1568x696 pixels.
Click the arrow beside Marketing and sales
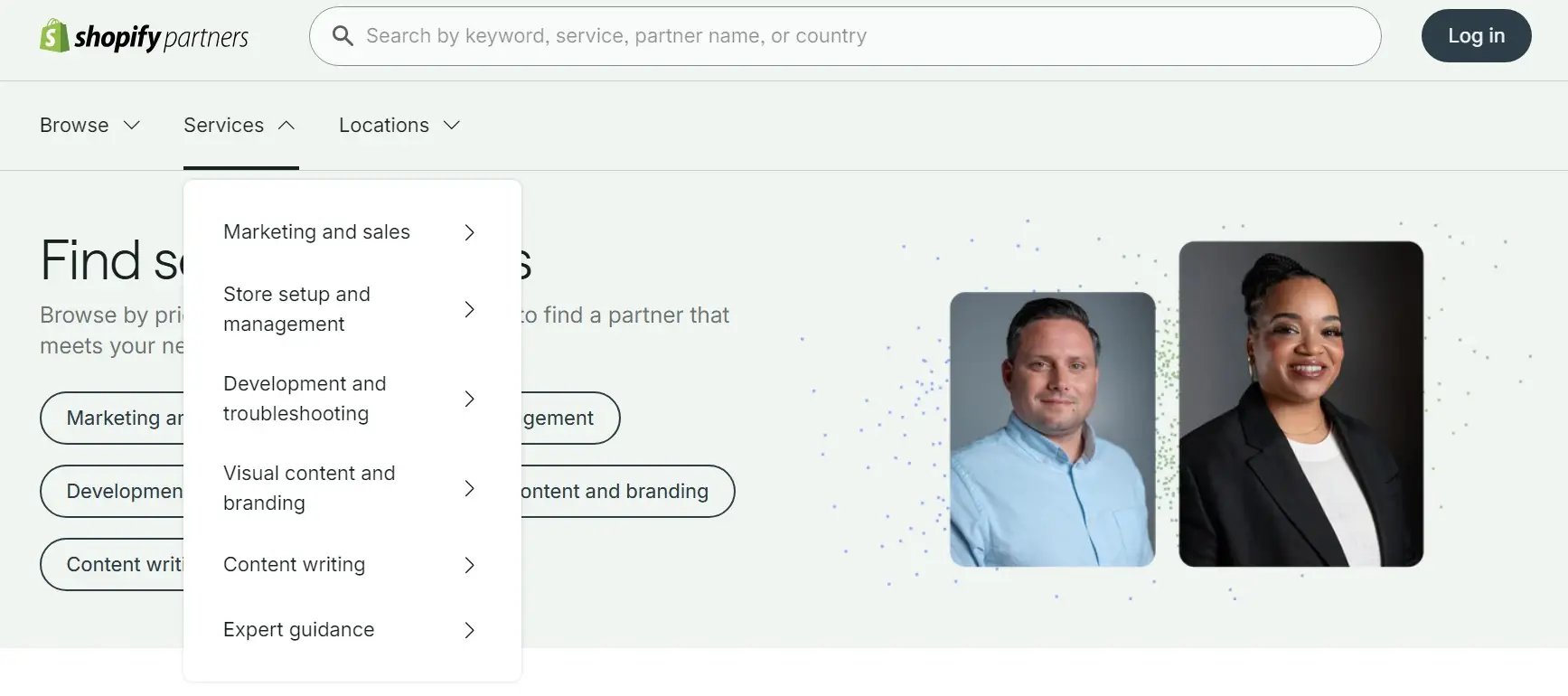pos(469,232)
